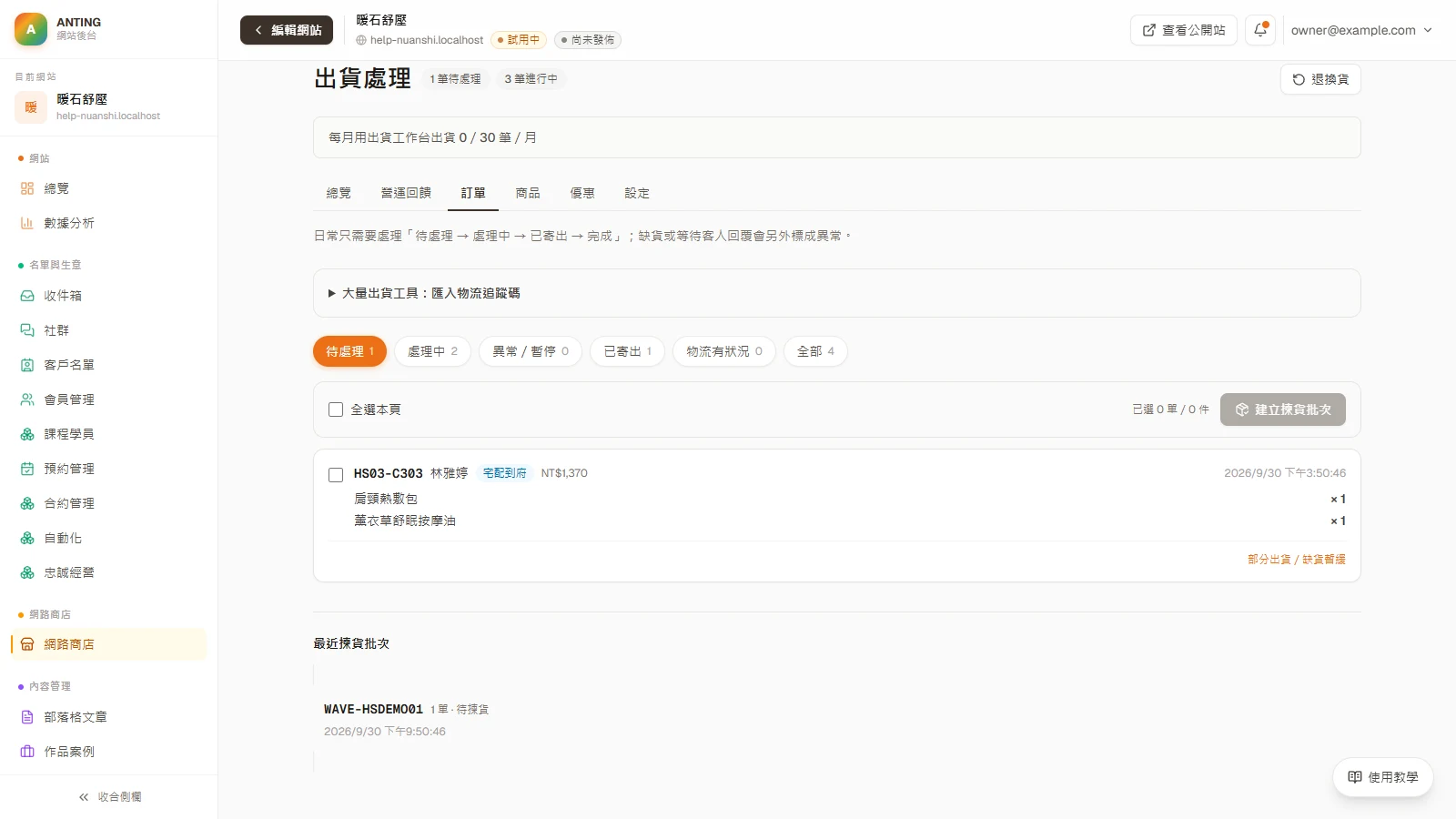Switch to the 總覽 tab

(339, 193)
